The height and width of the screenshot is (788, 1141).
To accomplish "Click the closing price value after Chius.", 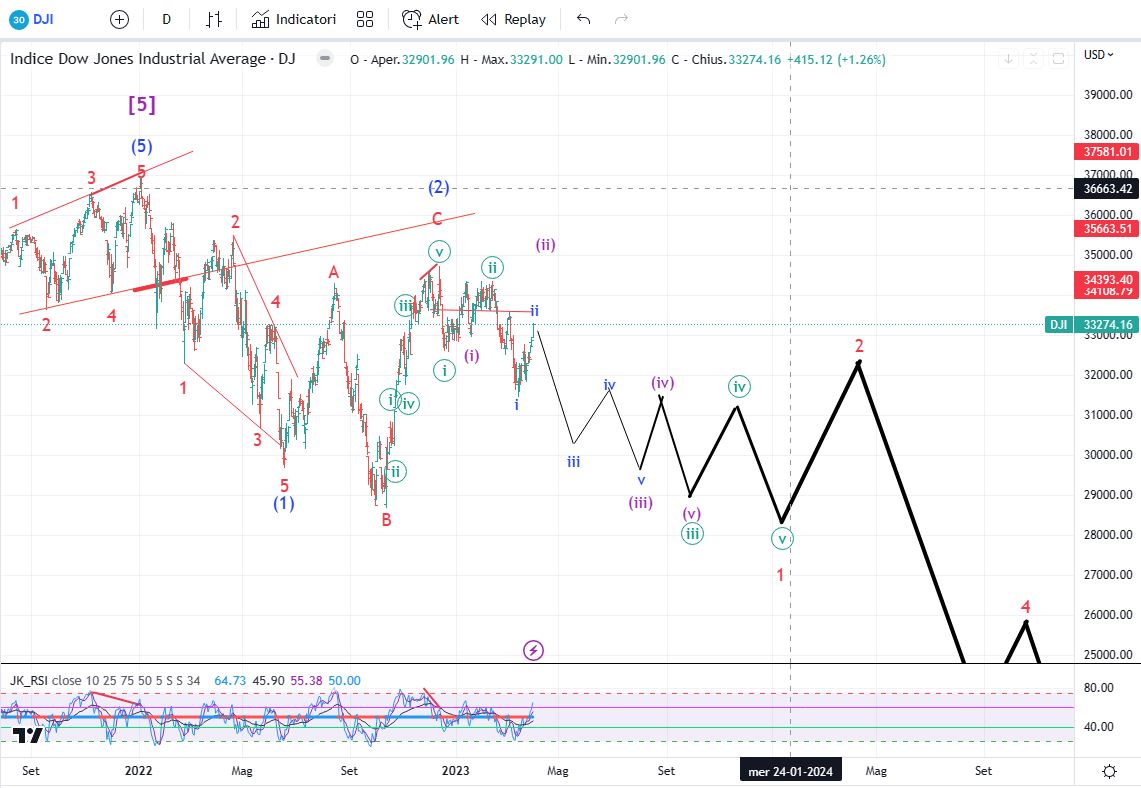I will coord(755,60).
